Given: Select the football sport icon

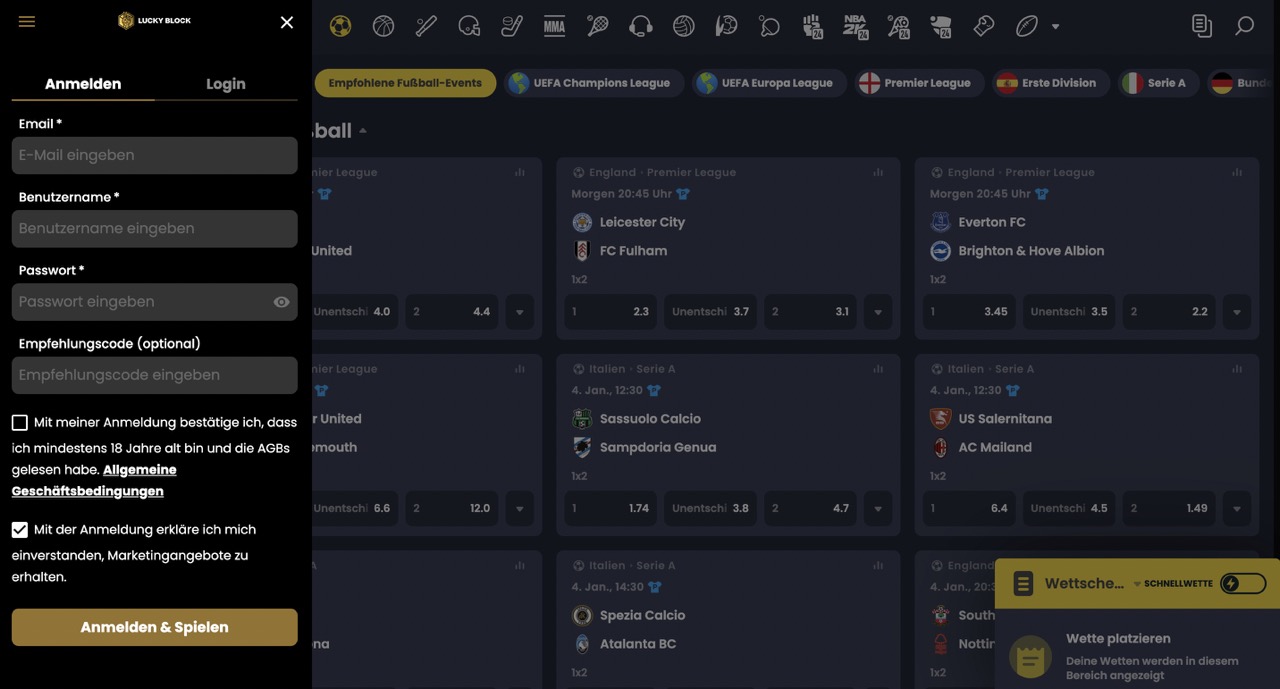Looking at the screenshot, I should (x=340, y=26).
